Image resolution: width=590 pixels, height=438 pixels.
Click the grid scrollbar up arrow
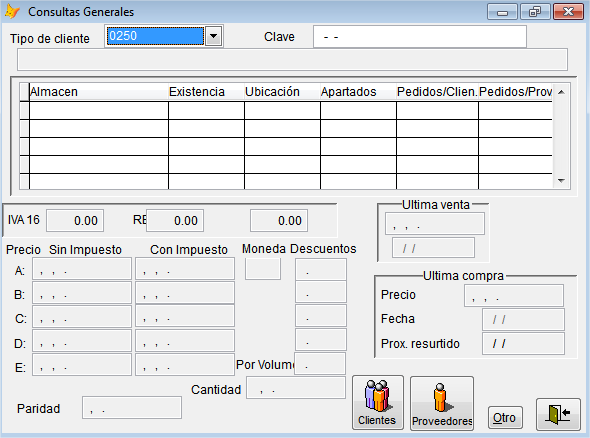tap(561, 92)
